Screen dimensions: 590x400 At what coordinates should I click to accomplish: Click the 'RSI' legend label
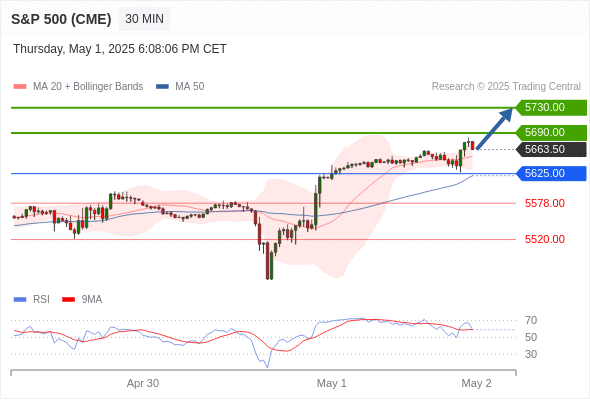[x=41, y=300]
